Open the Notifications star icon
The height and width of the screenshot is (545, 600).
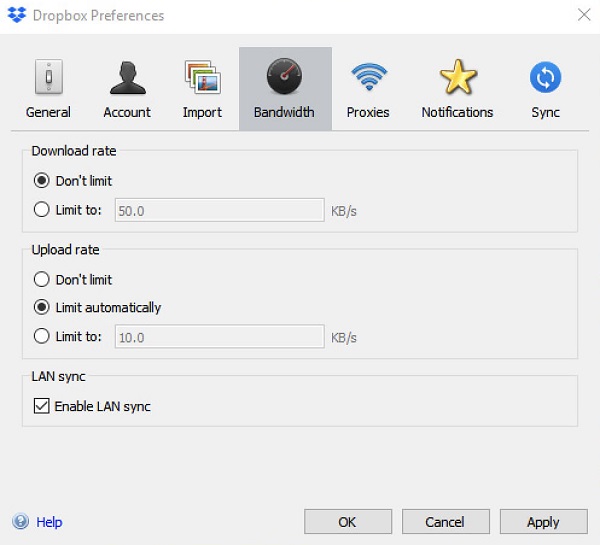[458, 77]
